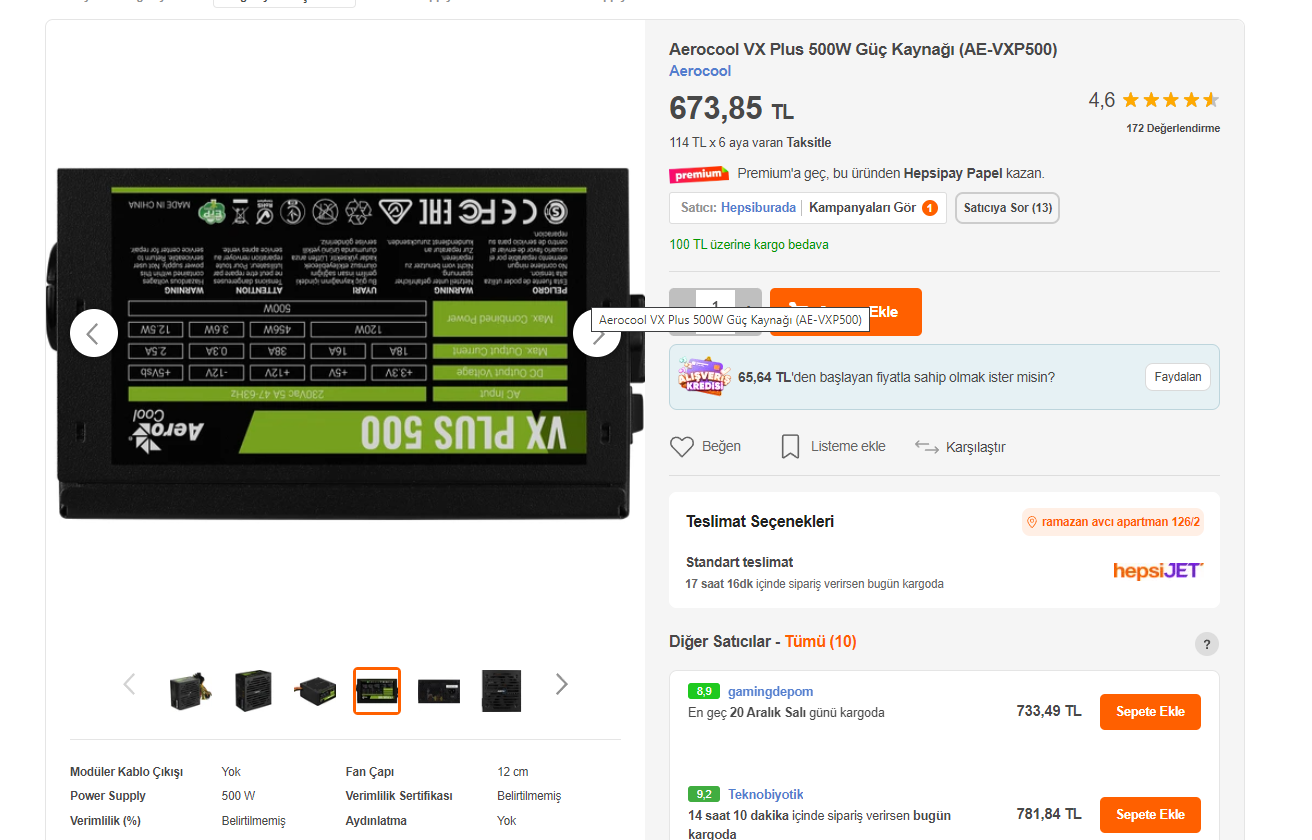The image size is (1312, 840).
Task: Click the Teknobiyotik price 781,84 TL
Action: pos(1049,814)
